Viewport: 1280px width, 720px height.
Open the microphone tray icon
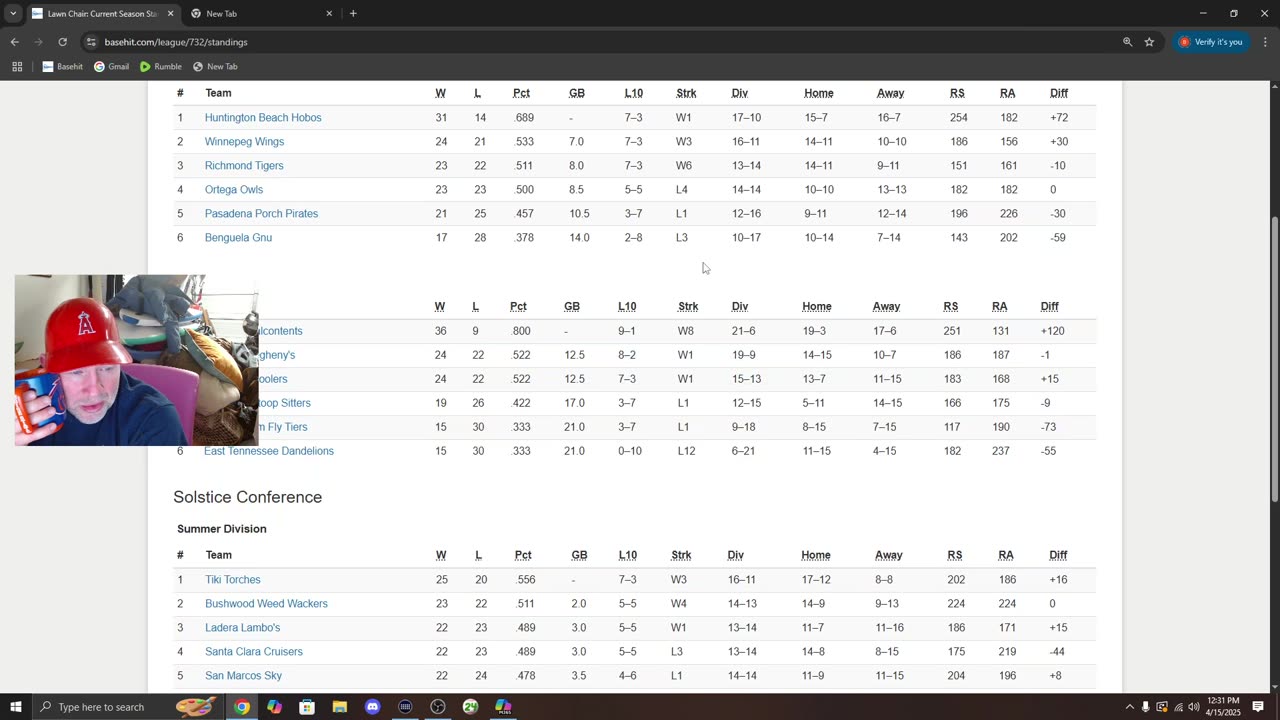pyautogui.click(x=1146, y=707)
